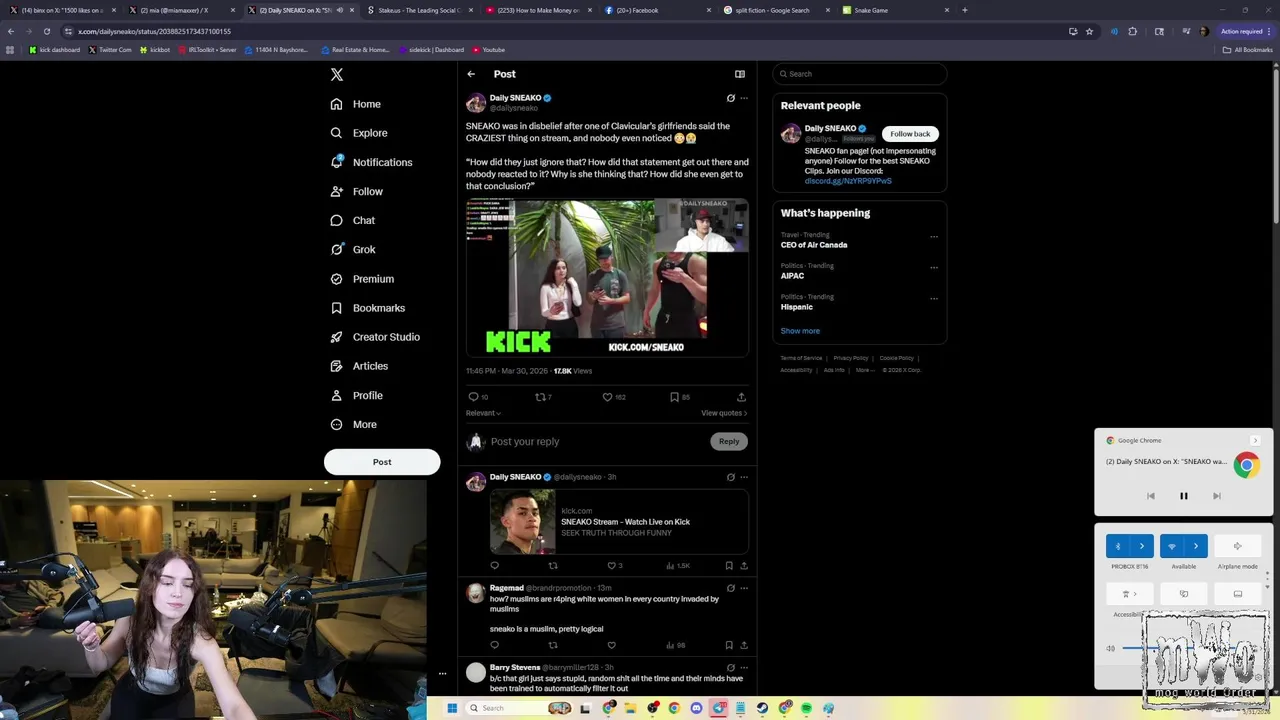
Task: Open Grok in the sidebar
Action: pos(353,249)
